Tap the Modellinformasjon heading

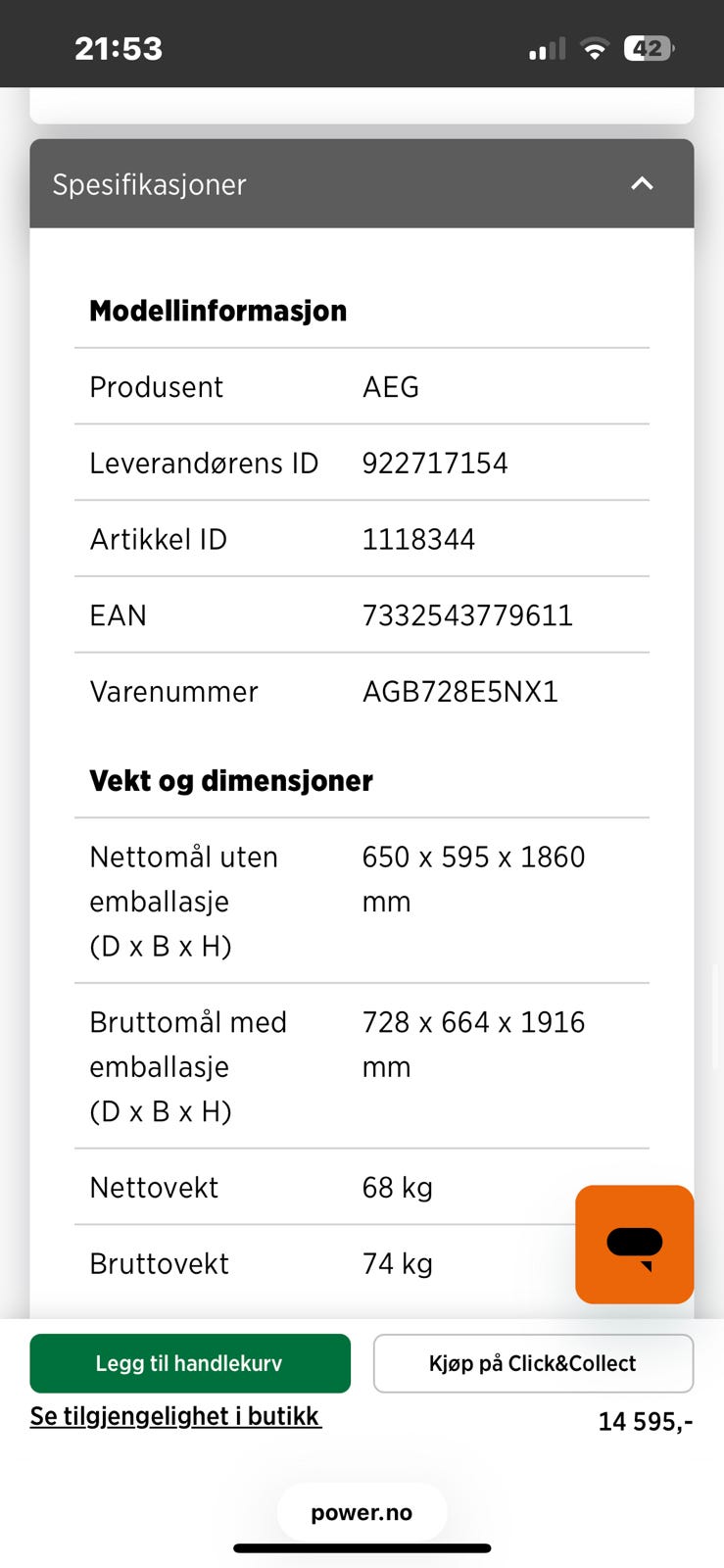click(218, 311)
